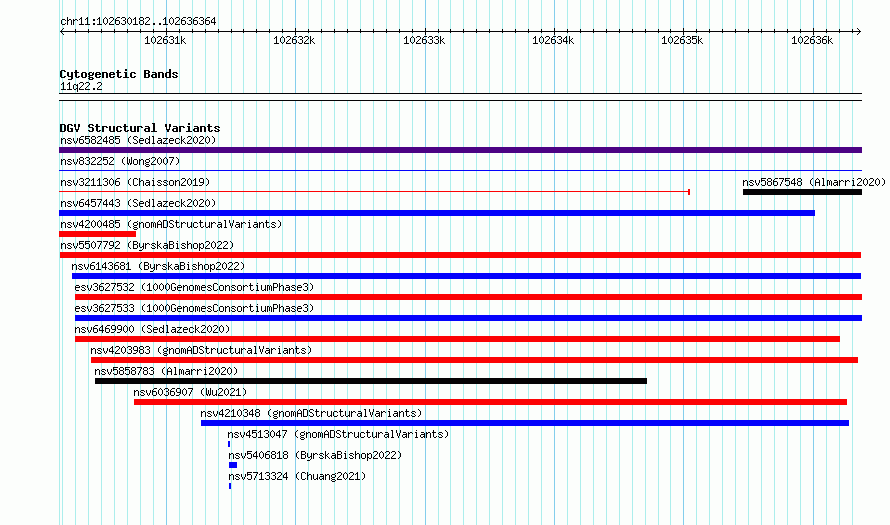
Task: Click the 102635k ruler label
Action: (x=682, y=40)
